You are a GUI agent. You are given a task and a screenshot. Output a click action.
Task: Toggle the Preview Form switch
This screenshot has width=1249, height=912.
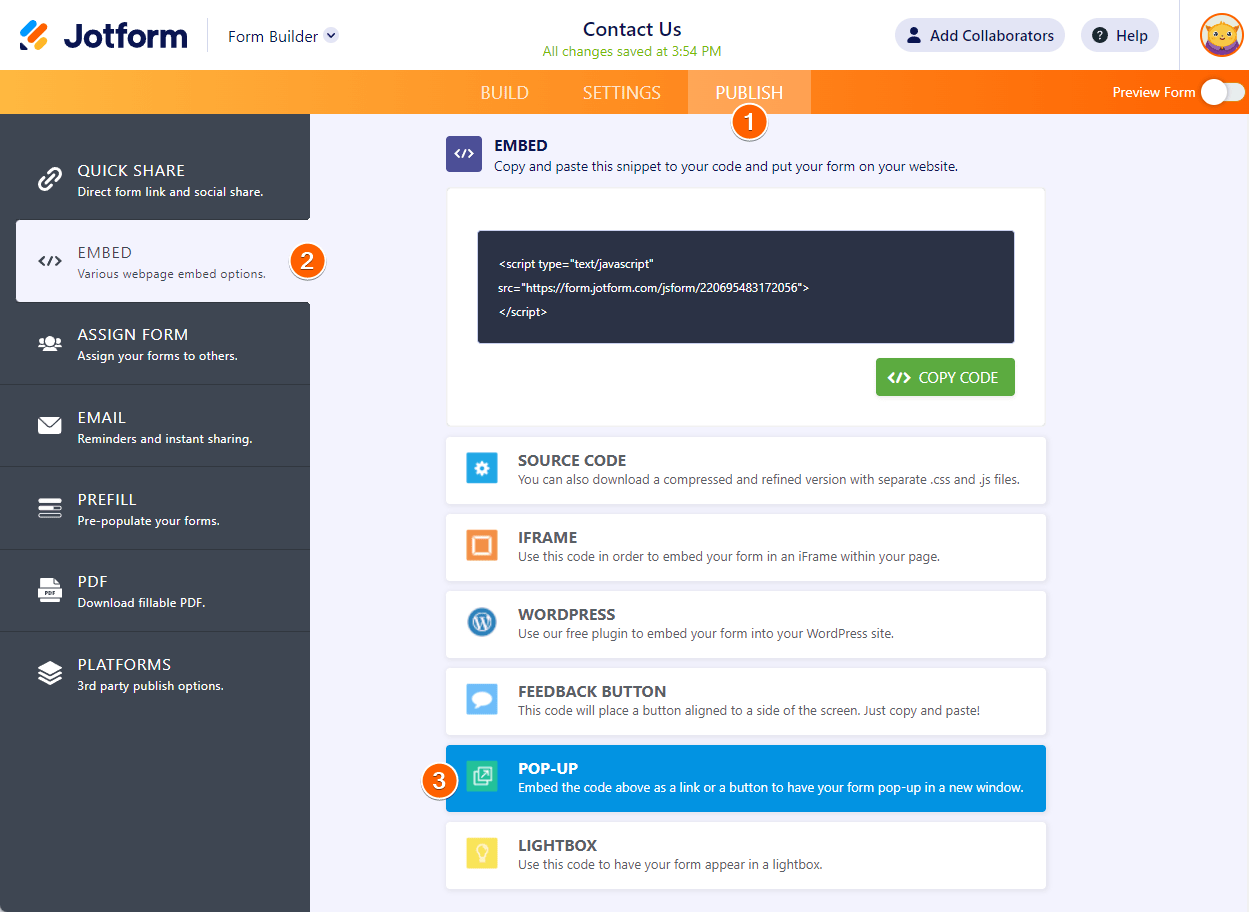click(1223, 92)
